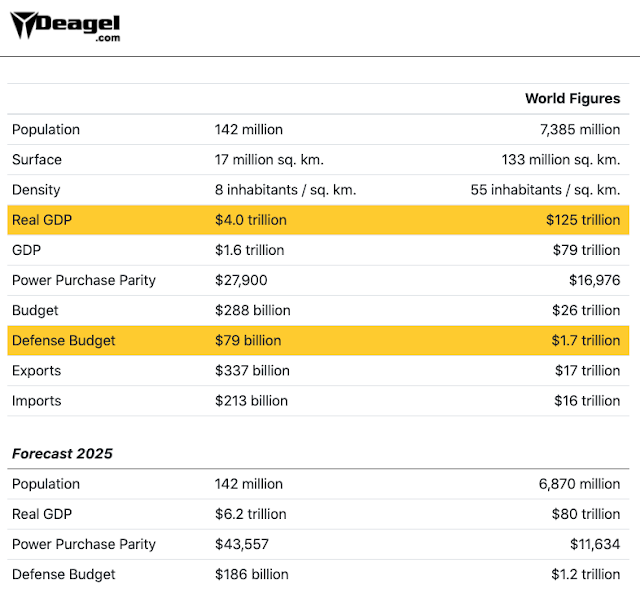Select the forecast 6,870 million world population

coord(579,484)
